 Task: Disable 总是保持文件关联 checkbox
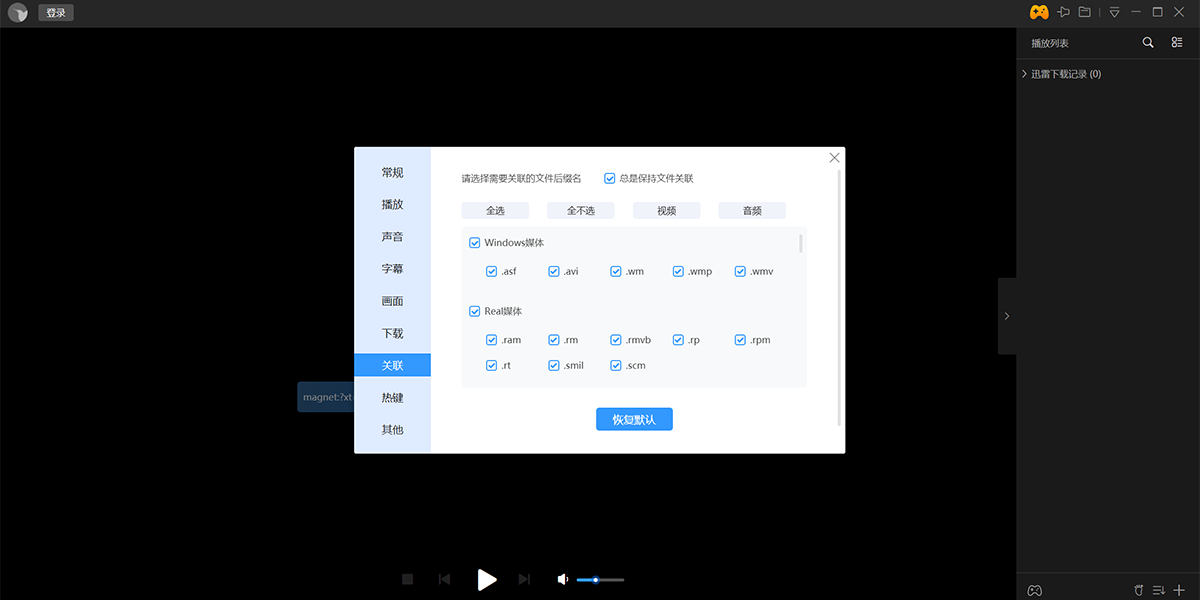pos(610,179)
